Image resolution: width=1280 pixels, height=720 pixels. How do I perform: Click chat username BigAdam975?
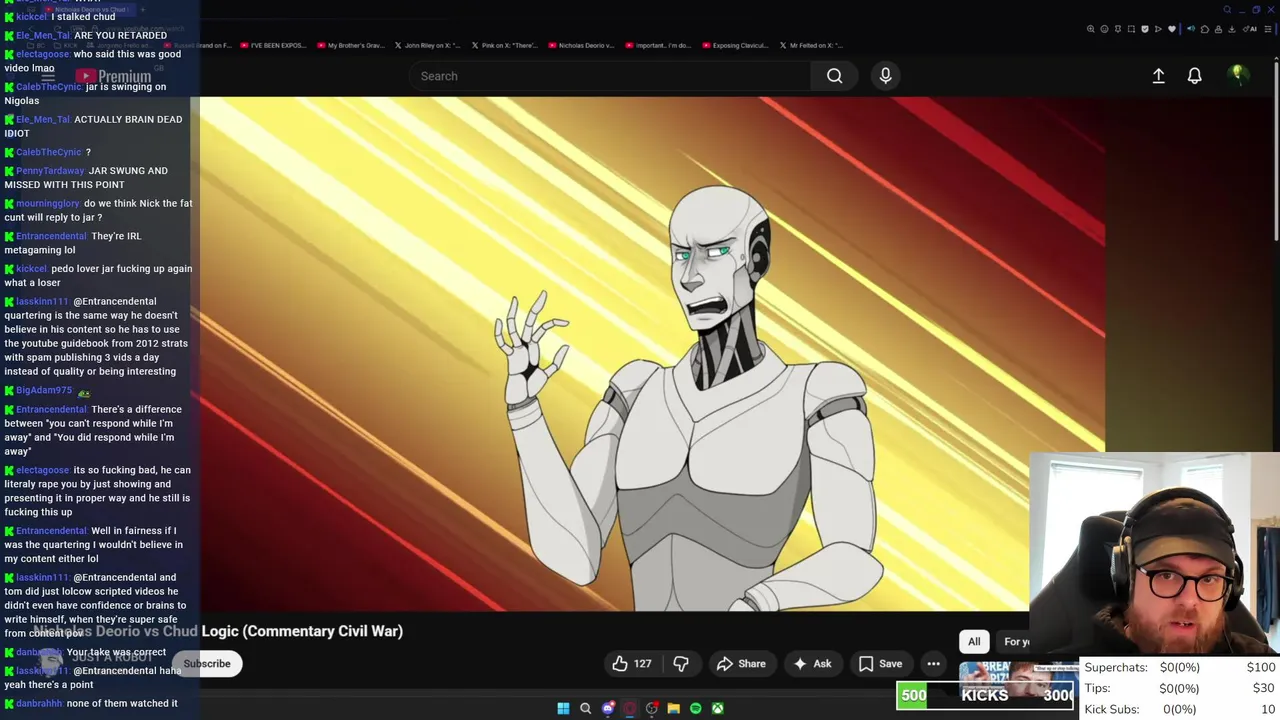coord(44,390)
